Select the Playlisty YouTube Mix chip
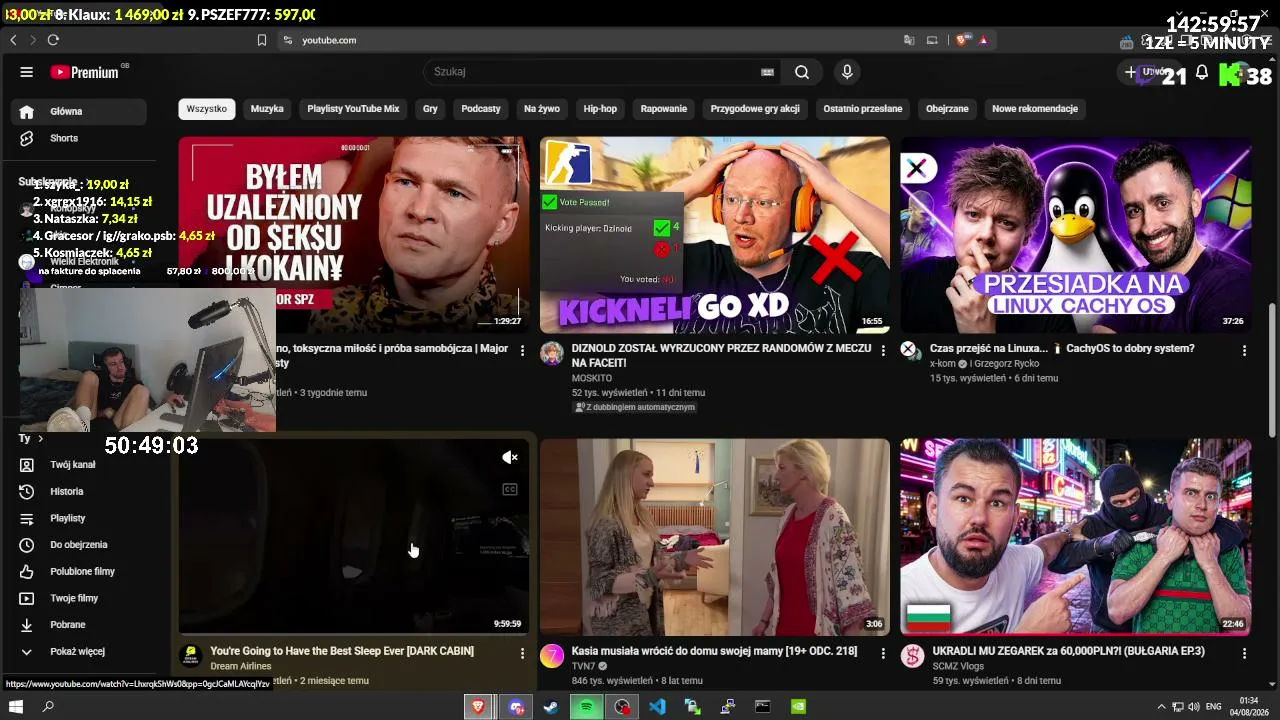Viewport: 1280px width, 720px height. pos(353,109)
